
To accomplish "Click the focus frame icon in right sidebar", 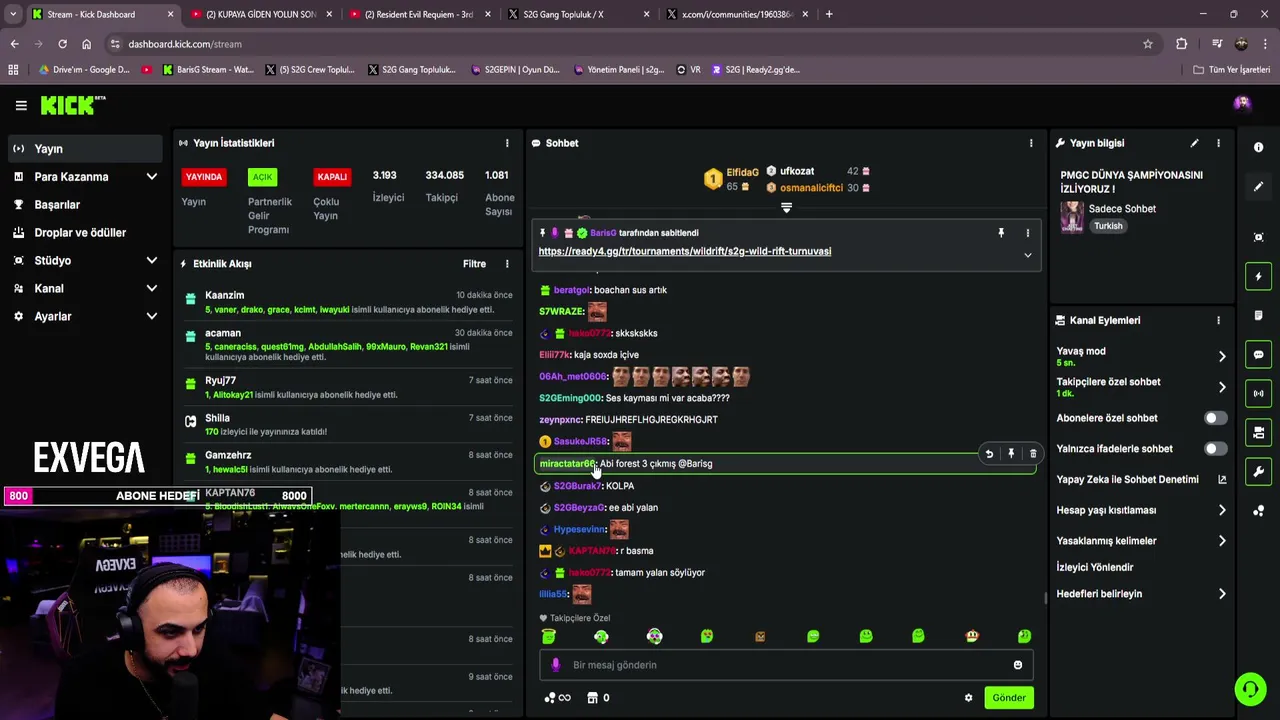I will (1258, 237).
